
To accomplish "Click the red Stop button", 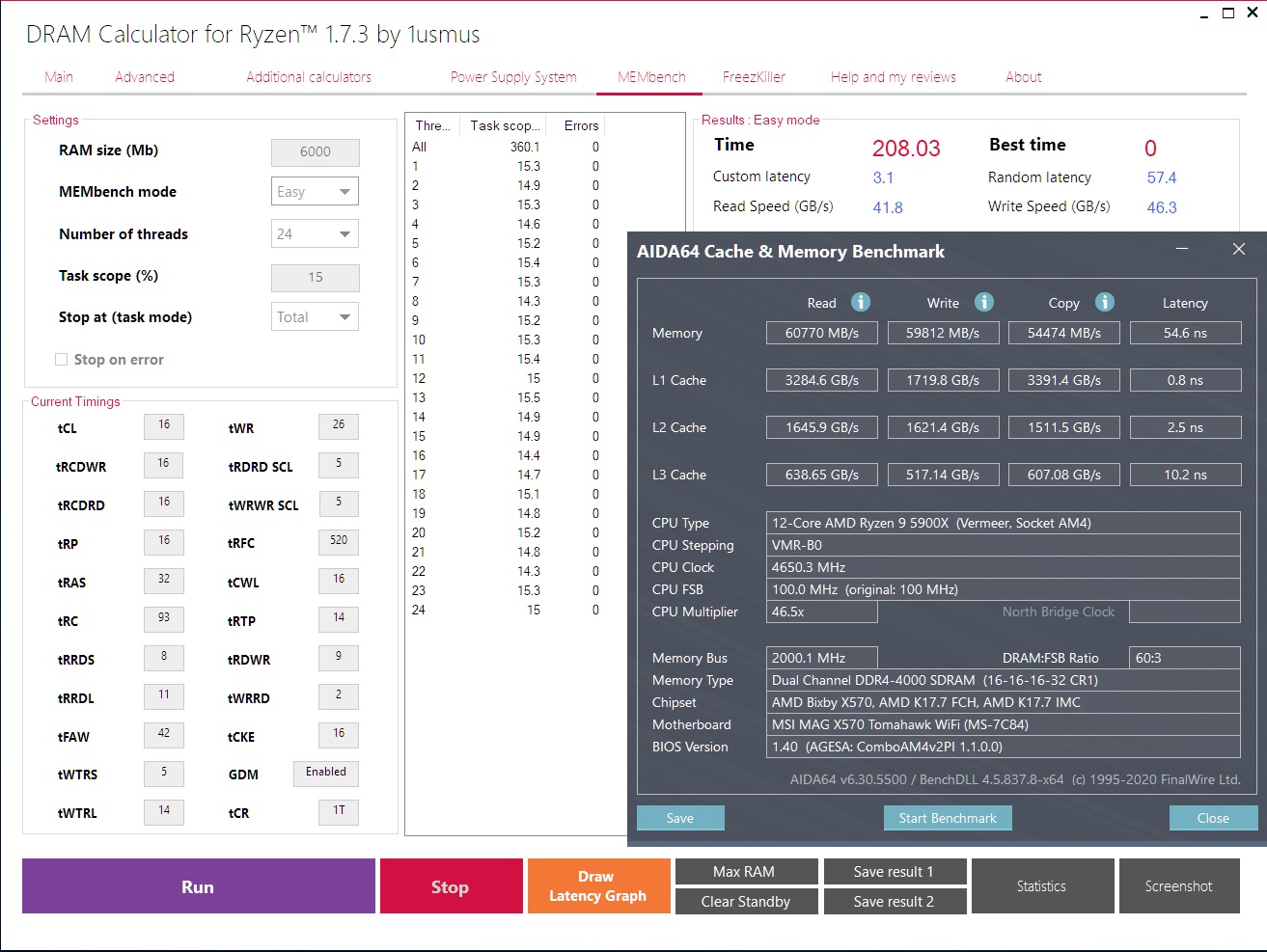I will tap(450, 885).
